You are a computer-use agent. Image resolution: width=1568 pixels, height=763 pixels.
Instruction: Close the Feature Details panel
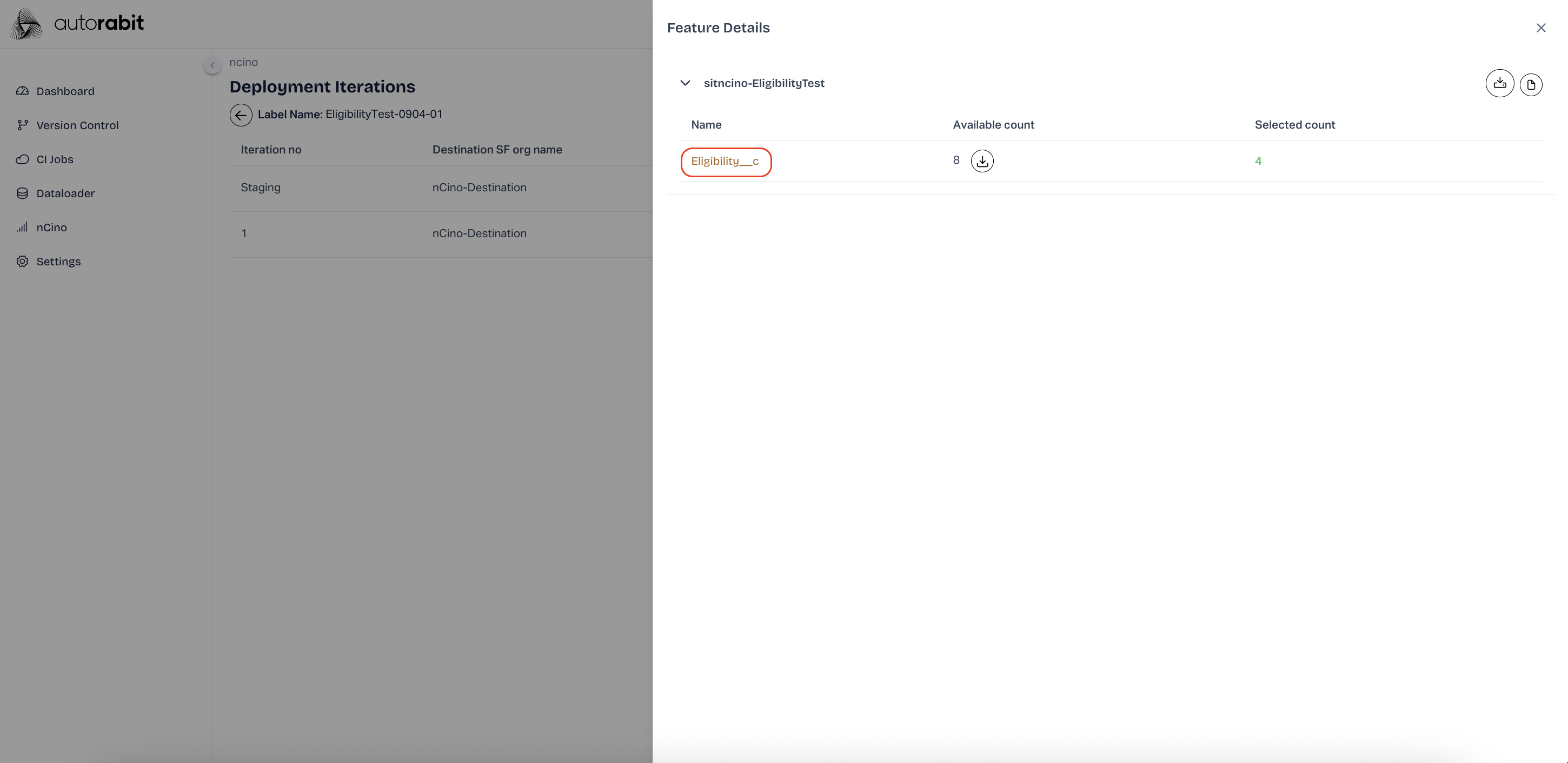1540,28
